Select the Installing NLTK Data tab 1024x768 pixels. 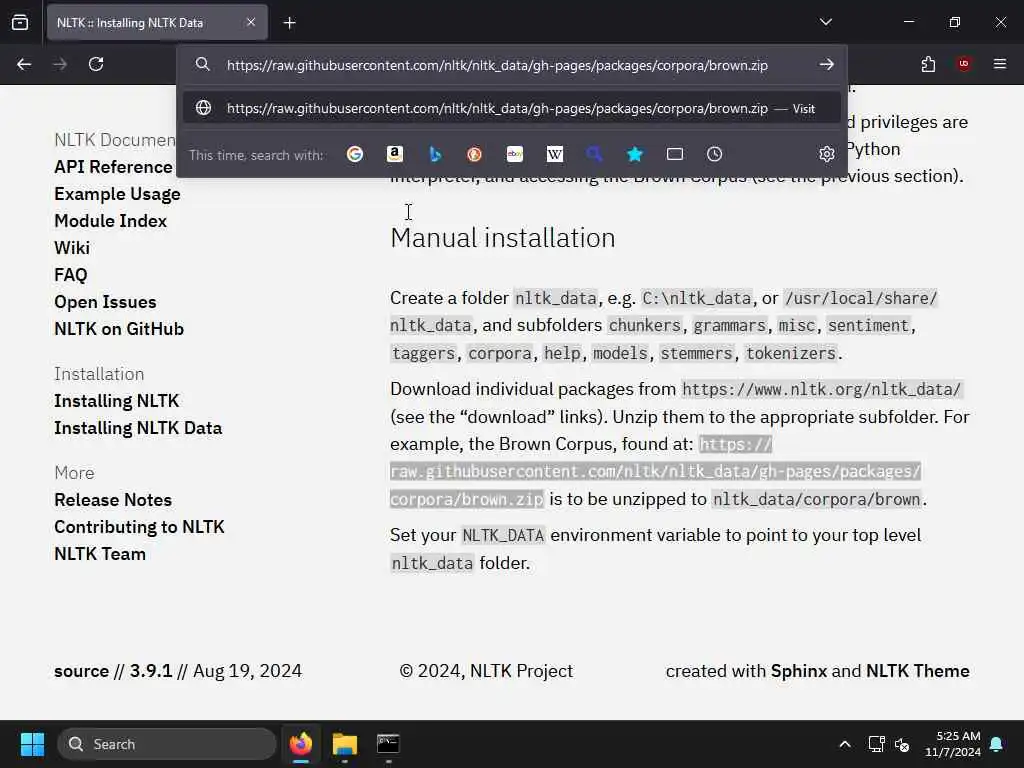tap(157, 22)
